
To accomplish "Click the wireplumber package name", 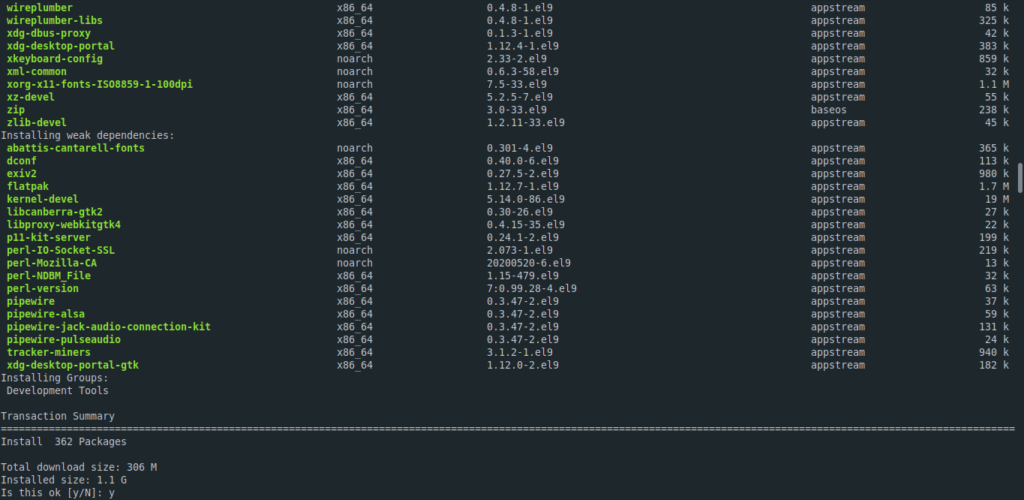I will tap(40, 8).
